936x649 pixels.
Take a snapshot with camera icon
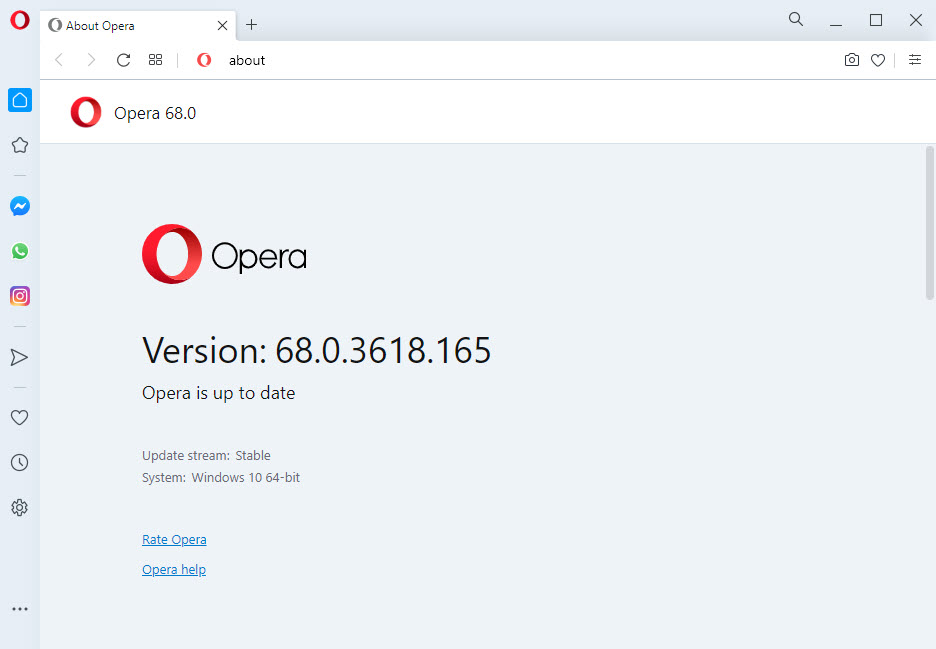[x=852, y=60]
